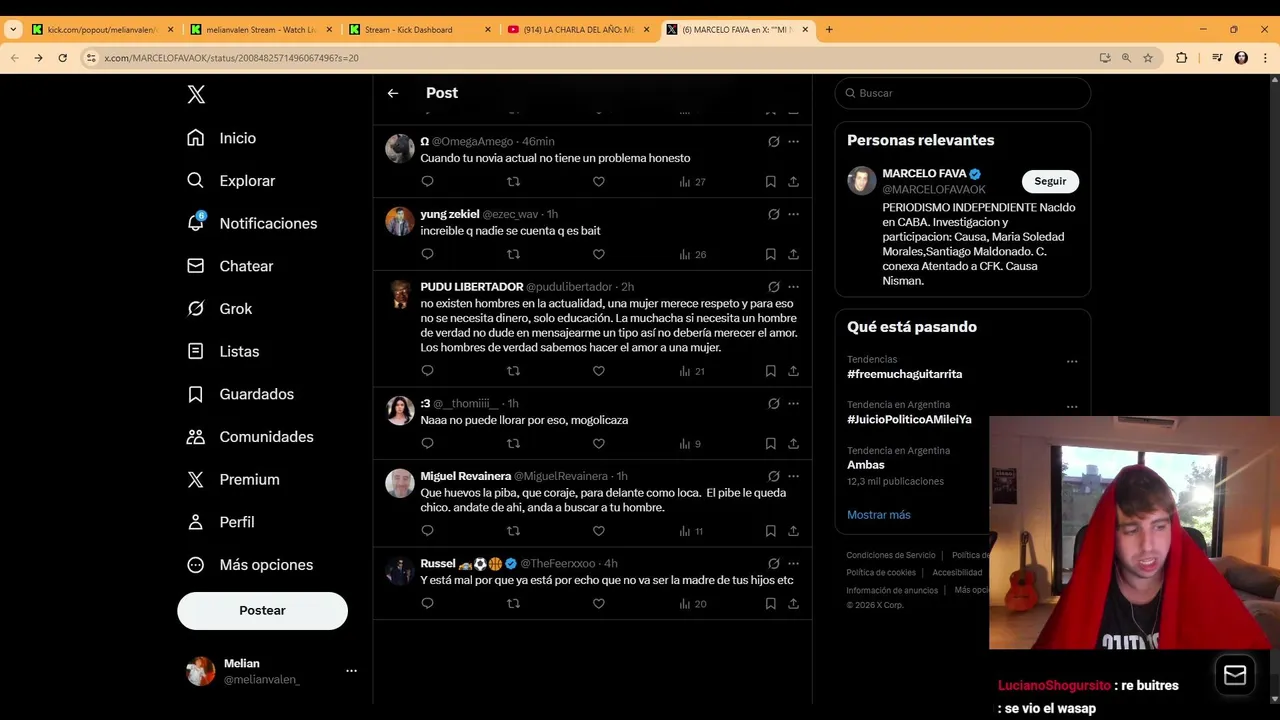The height and width of the screenshot is (720, 1280).
Task: Open Perfil in the sidebar
Action: [221, 522]
